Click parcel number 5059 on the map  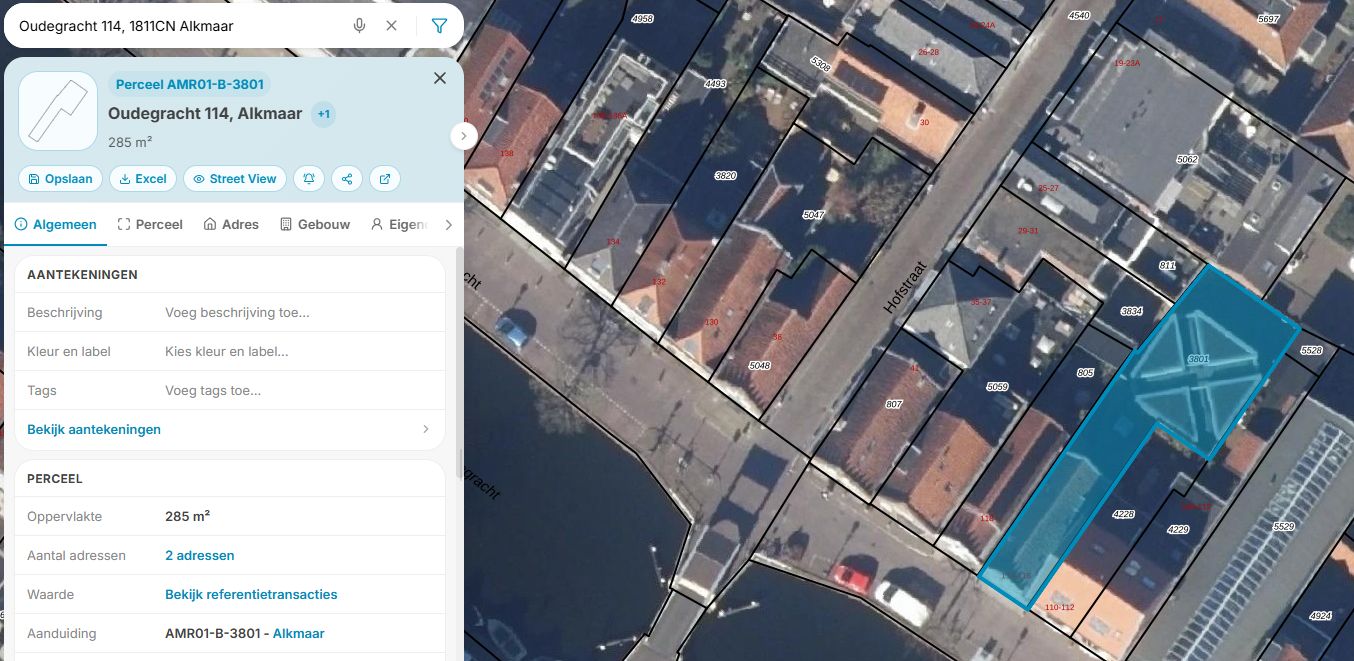[997, 386]
